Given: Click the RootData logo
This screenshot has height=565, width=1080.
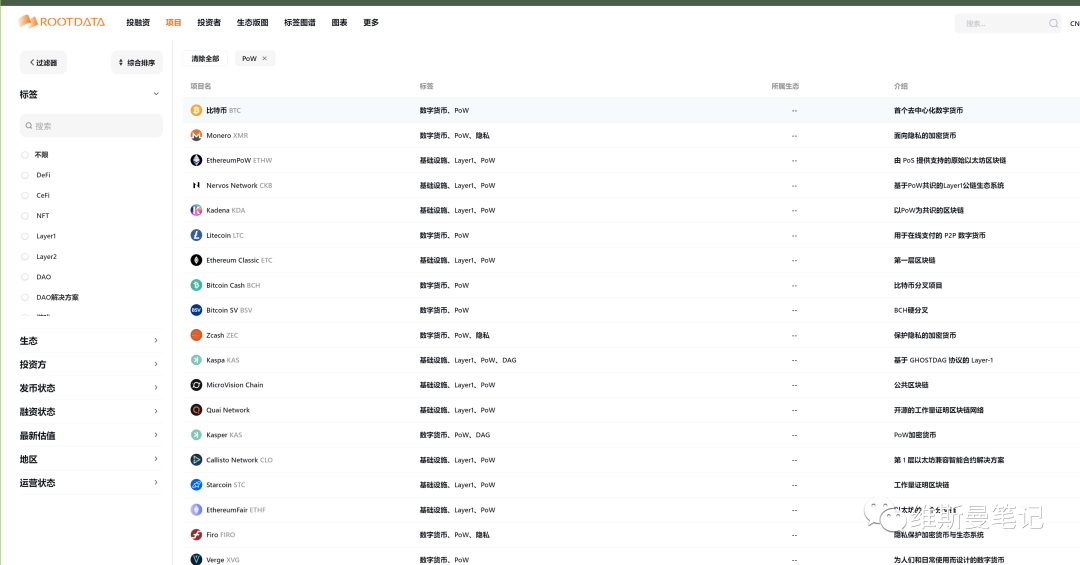Looking at the screenshot, I should point(61,22).
